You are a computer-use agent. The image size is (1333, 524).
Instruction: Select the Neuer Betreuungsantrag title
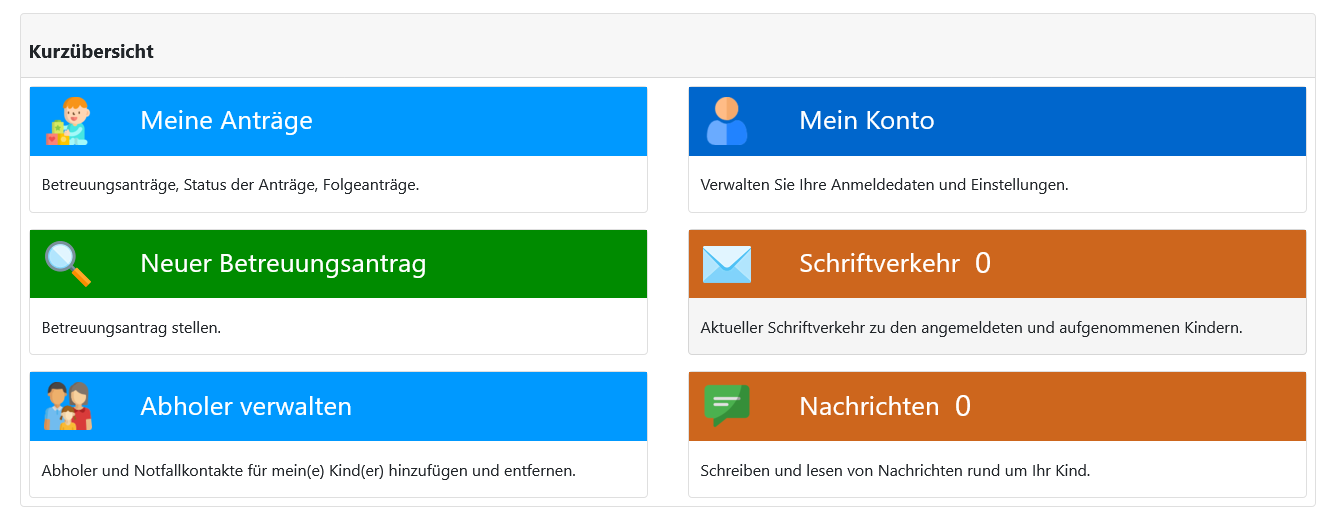(x=283, y=264)
